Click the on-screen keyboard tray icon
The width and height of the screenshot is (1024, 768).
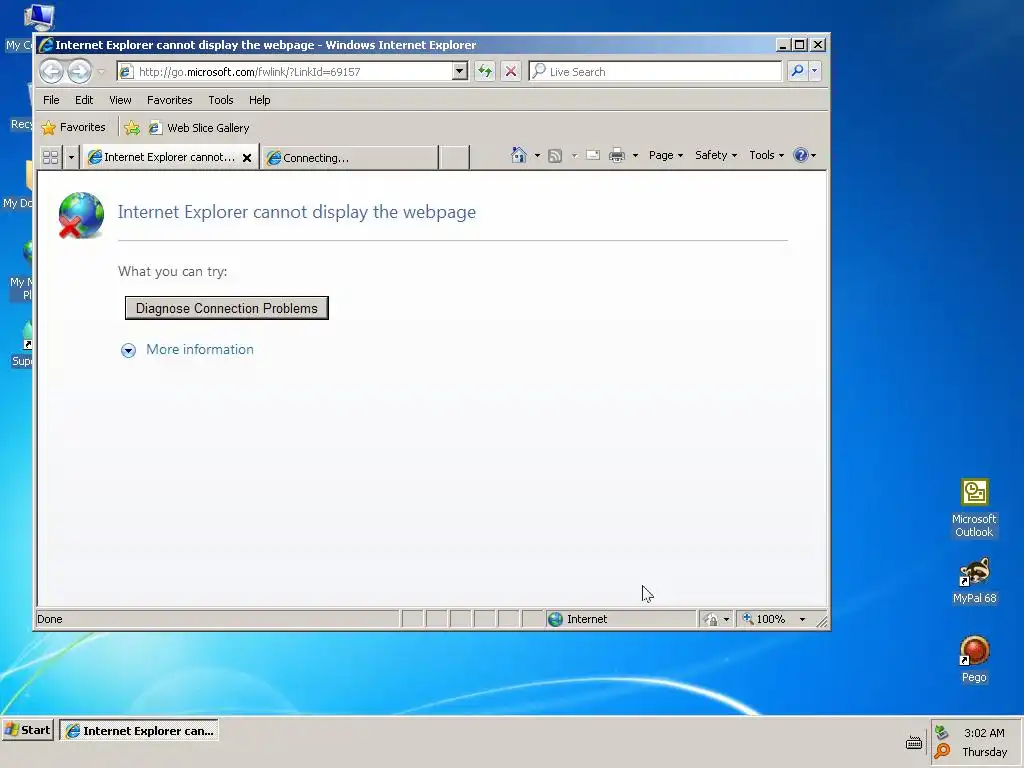914,743
